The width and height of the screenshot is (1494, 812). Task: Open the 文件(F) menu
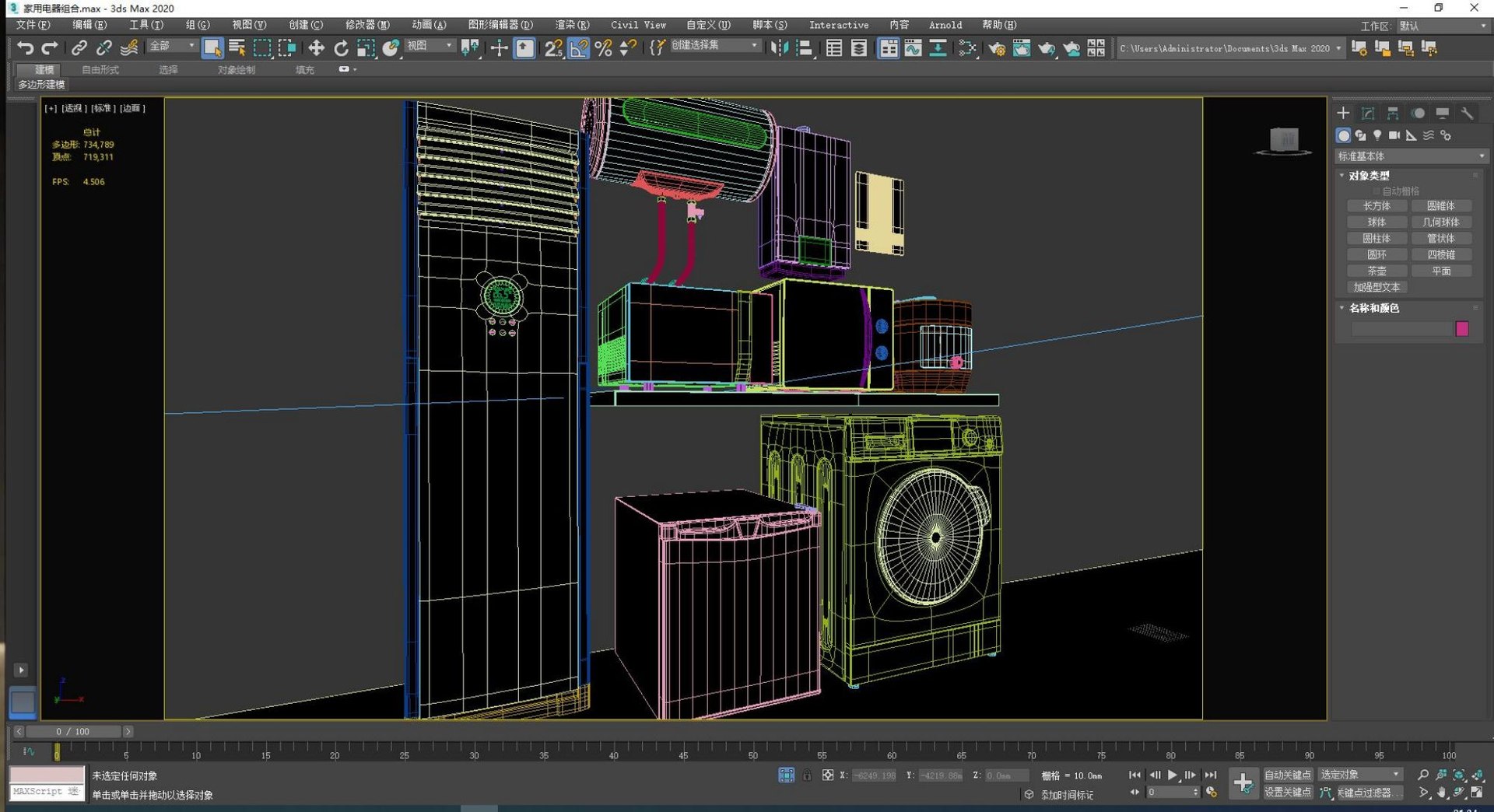pos(33,25)
